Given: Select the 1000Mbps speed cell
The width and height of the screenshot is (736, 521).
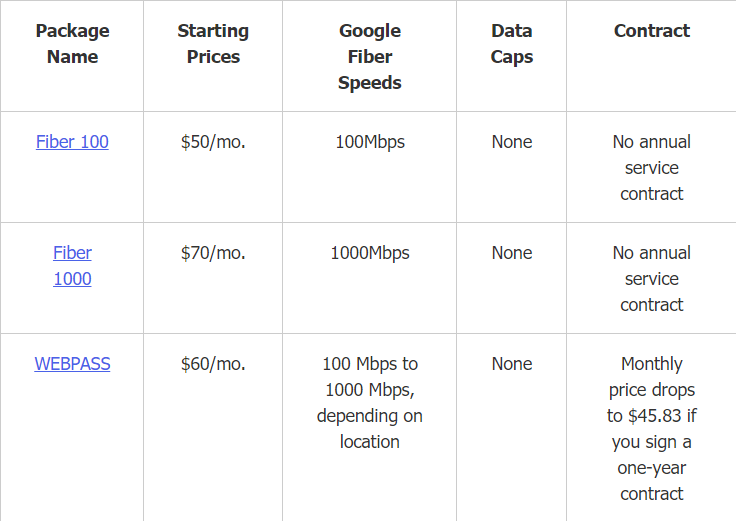Looking at the screenshot, I should (x=370, y=253).
